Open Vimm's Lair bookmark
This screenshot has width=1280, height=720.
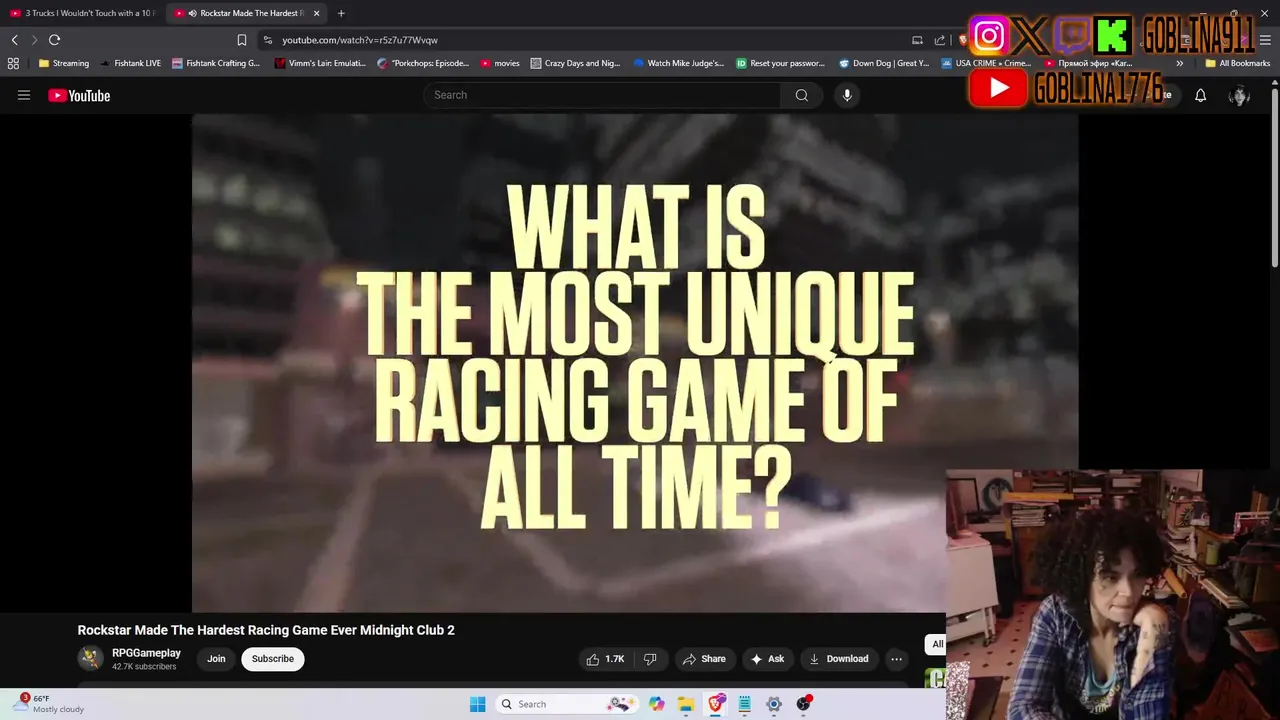[322, 63]
